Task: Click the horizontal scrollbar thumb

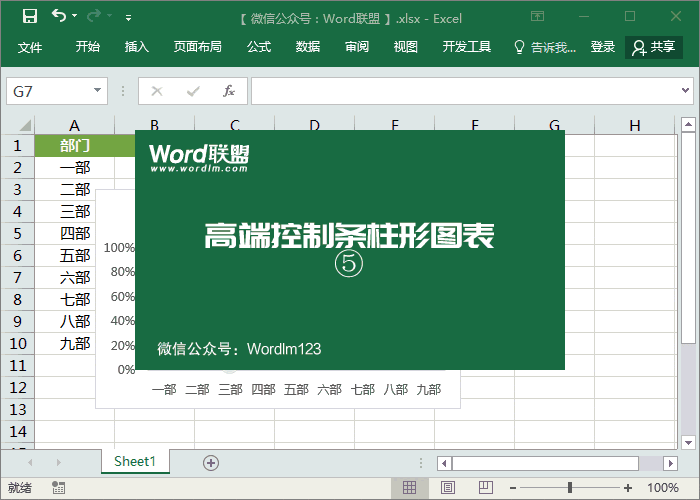Action: 545,463
